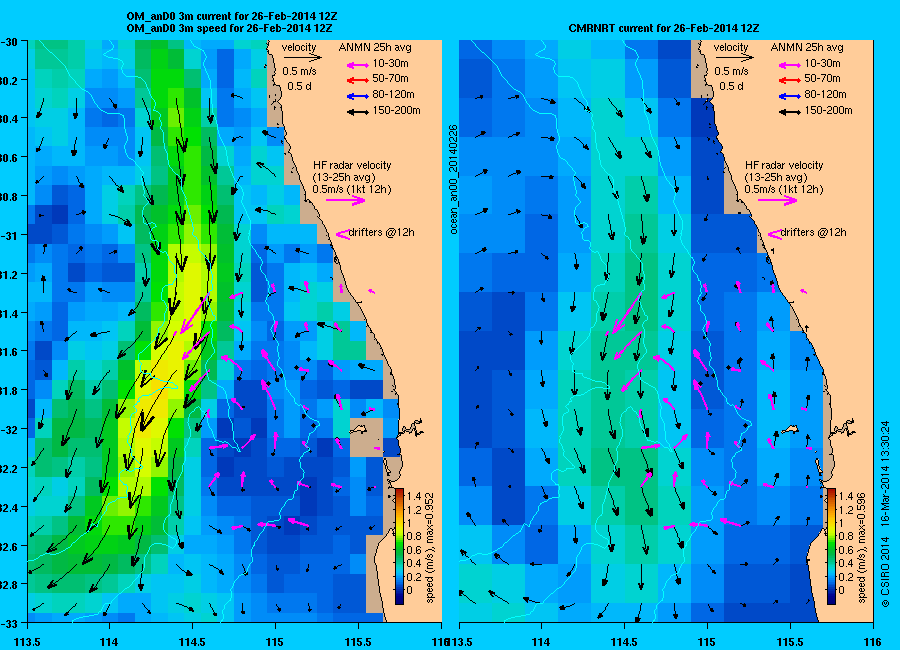Click velocity label in left panel legend
Viewport: 900px width, 650px height.
click(x=299, y=47)
